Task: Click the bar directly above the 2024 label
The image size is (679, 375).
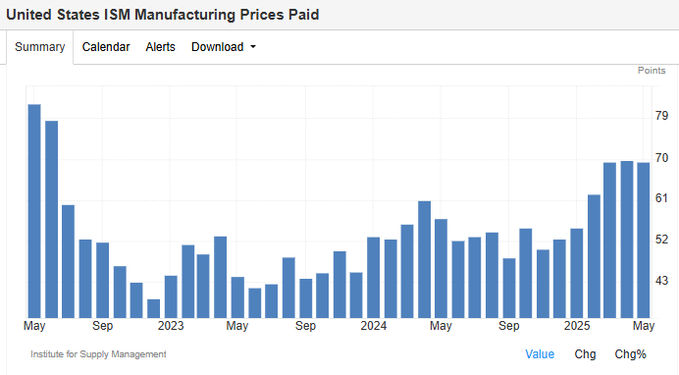Action: (373, 278)
